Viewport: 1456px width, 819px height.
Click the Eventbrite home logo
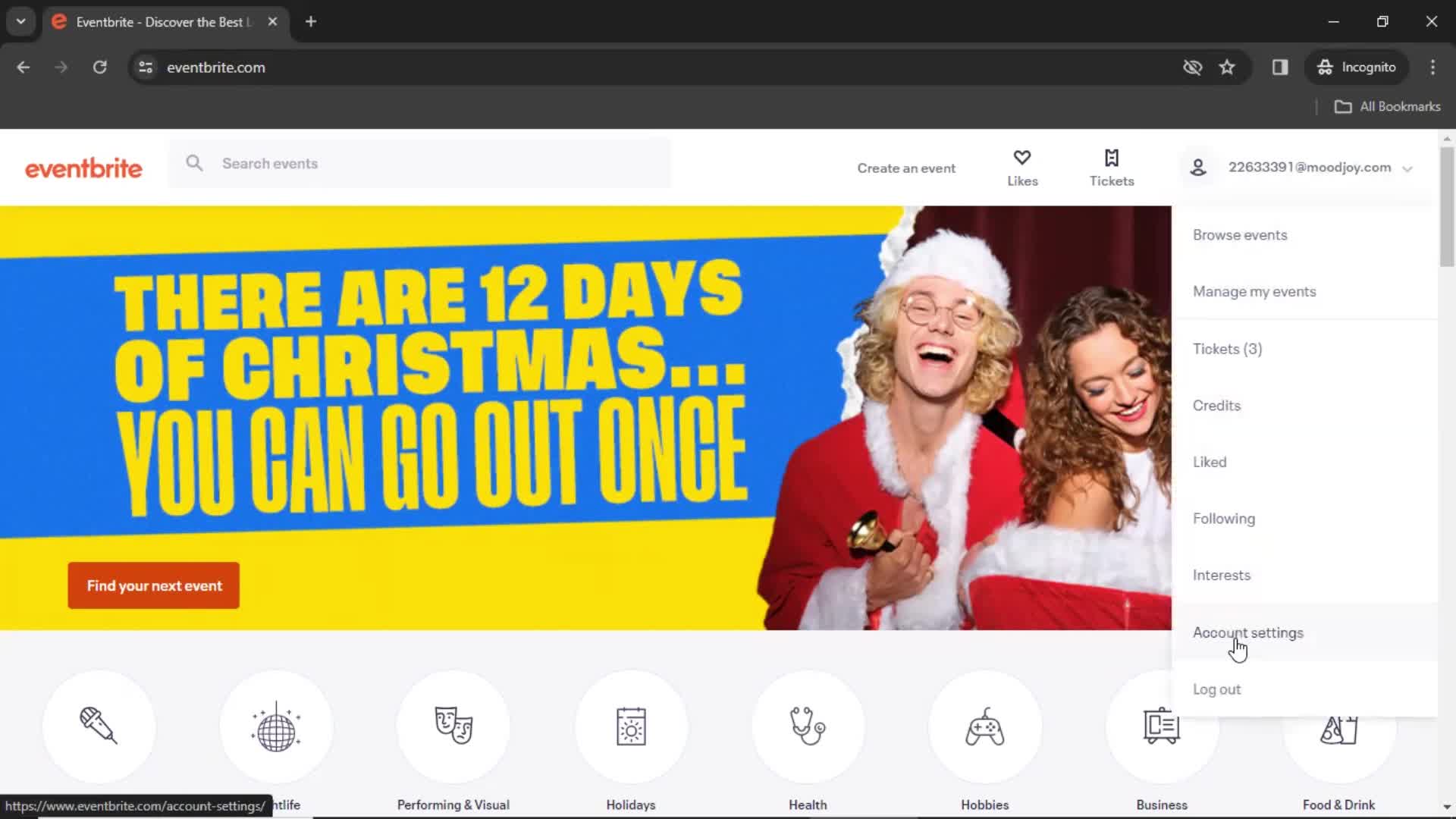84,167
